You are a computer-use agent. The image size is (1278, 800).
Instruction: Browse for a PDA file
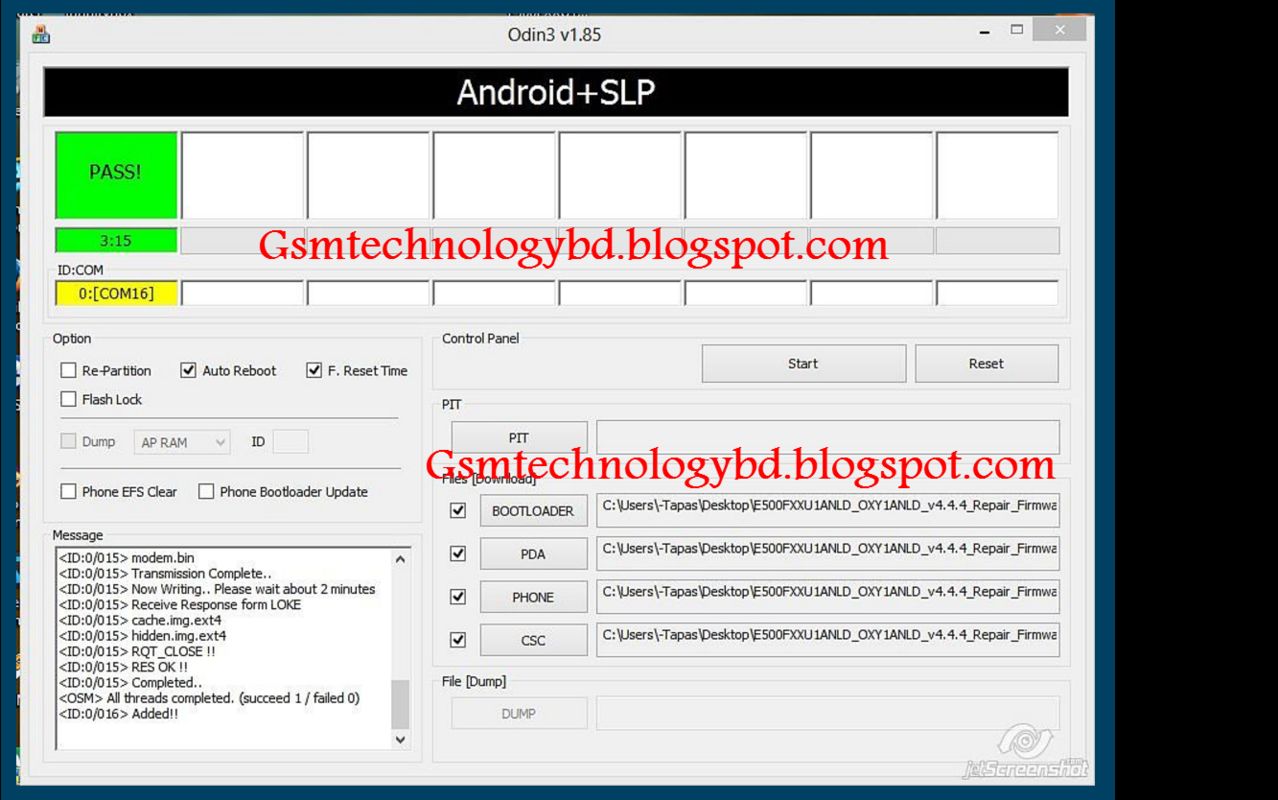(533, 554)
